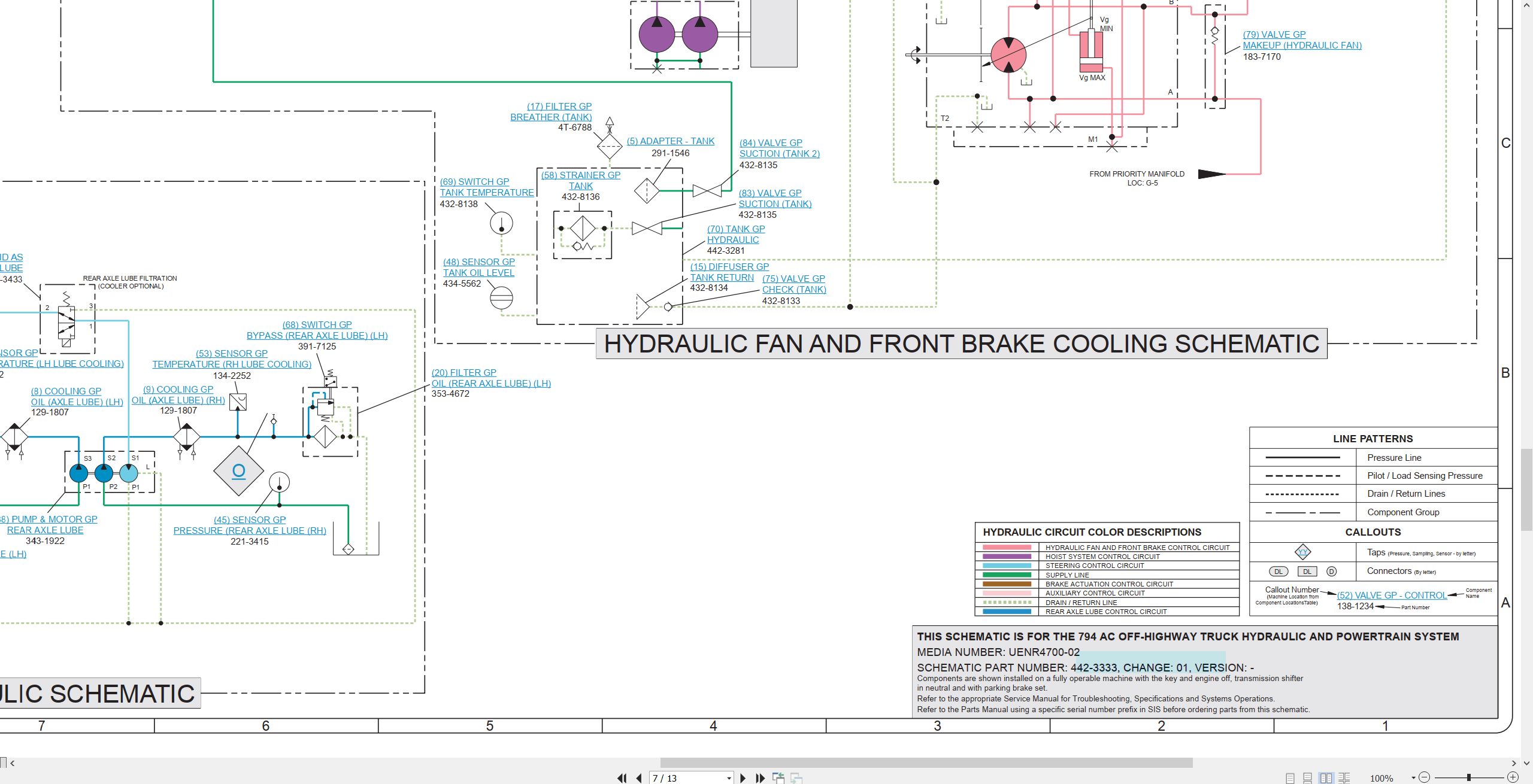The image size is (1533, 784).
Task: Open (68) SWITCH GP BYPASS (REAR AXLE LUBE) link
Action: pos(317,330)
